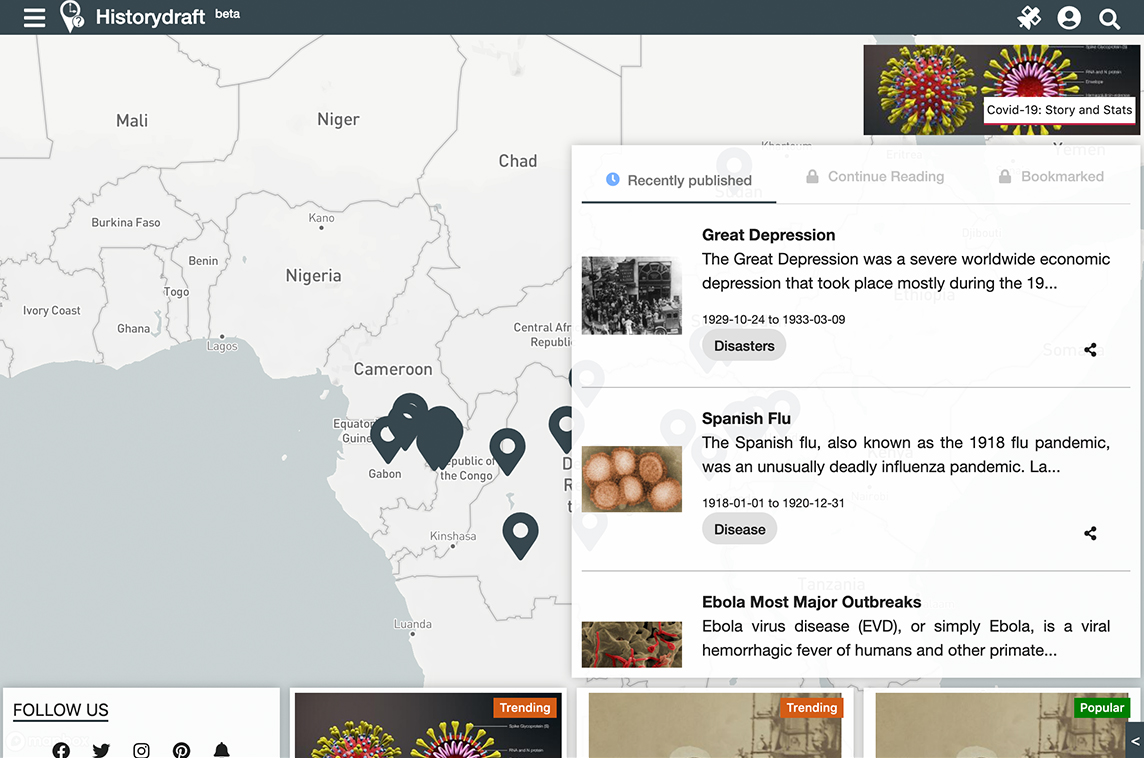The width and height of the screenshot is (1144, 758).
Task: Switch to Continue Reading tab
Action: click(875, 177)
